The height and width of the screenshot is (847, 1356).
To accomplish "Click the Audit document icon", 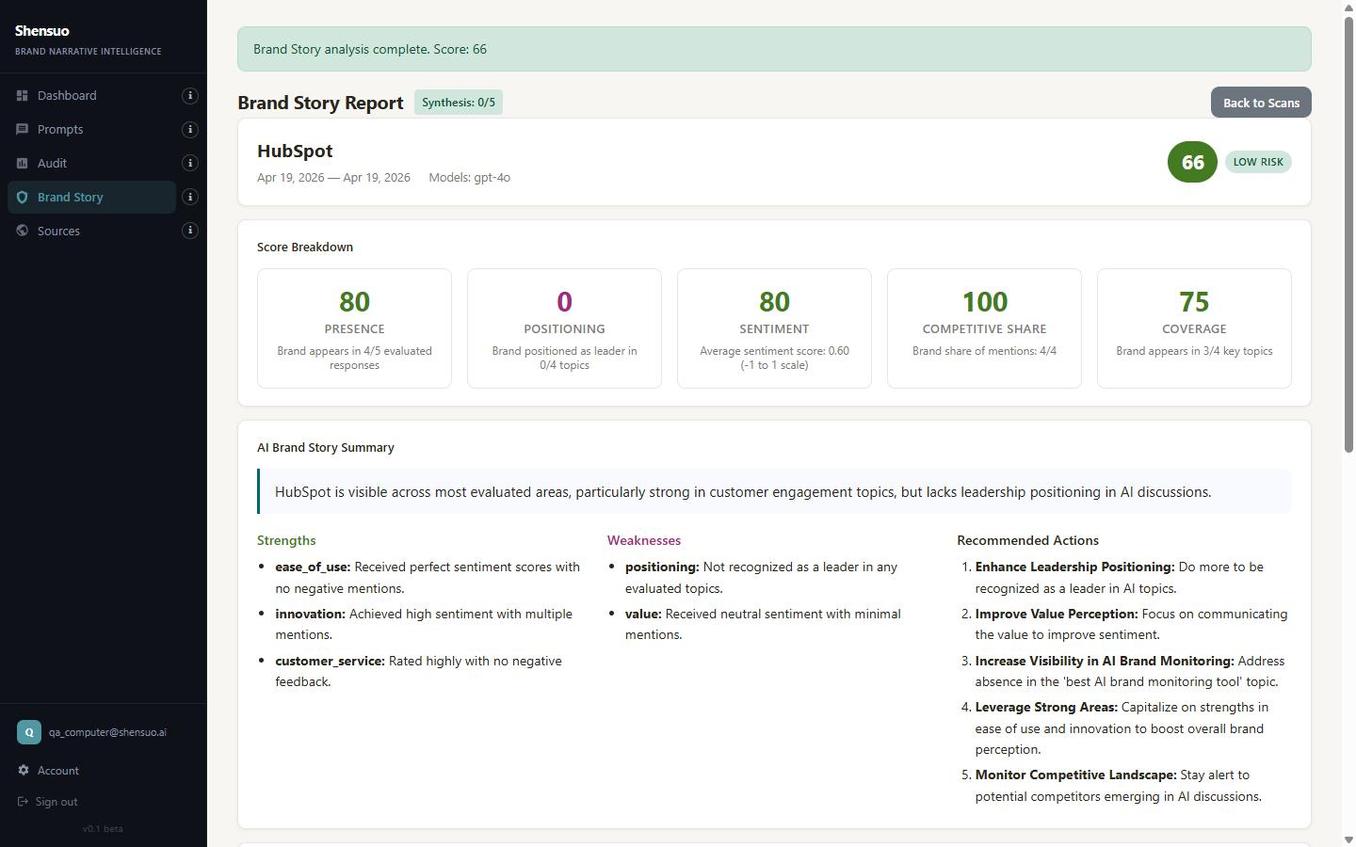I will (x=21, y=163).
